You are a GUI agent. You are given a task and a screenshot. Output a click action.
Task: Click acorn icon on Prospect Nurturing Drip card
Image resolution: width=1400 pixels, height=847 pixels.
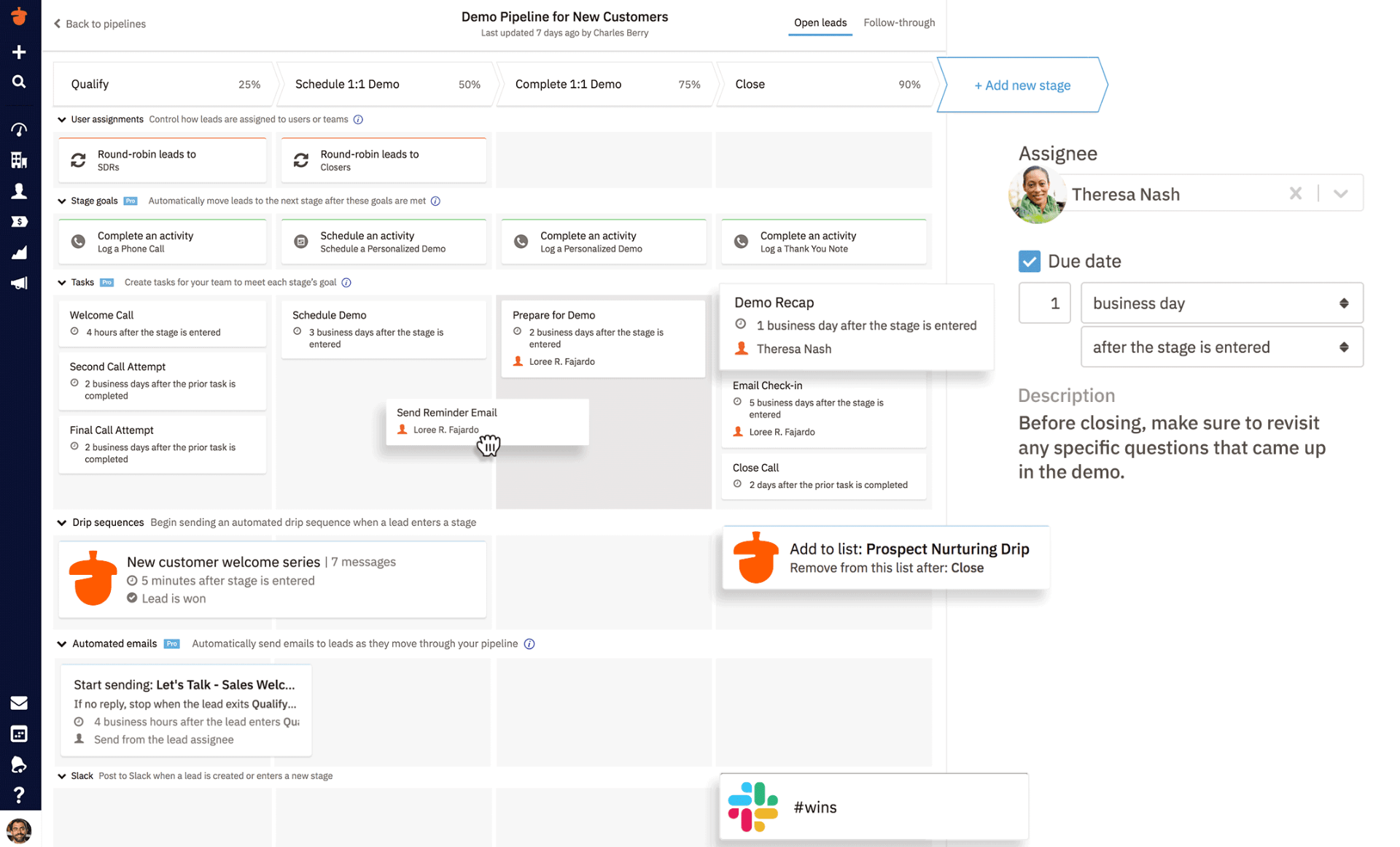756,557
